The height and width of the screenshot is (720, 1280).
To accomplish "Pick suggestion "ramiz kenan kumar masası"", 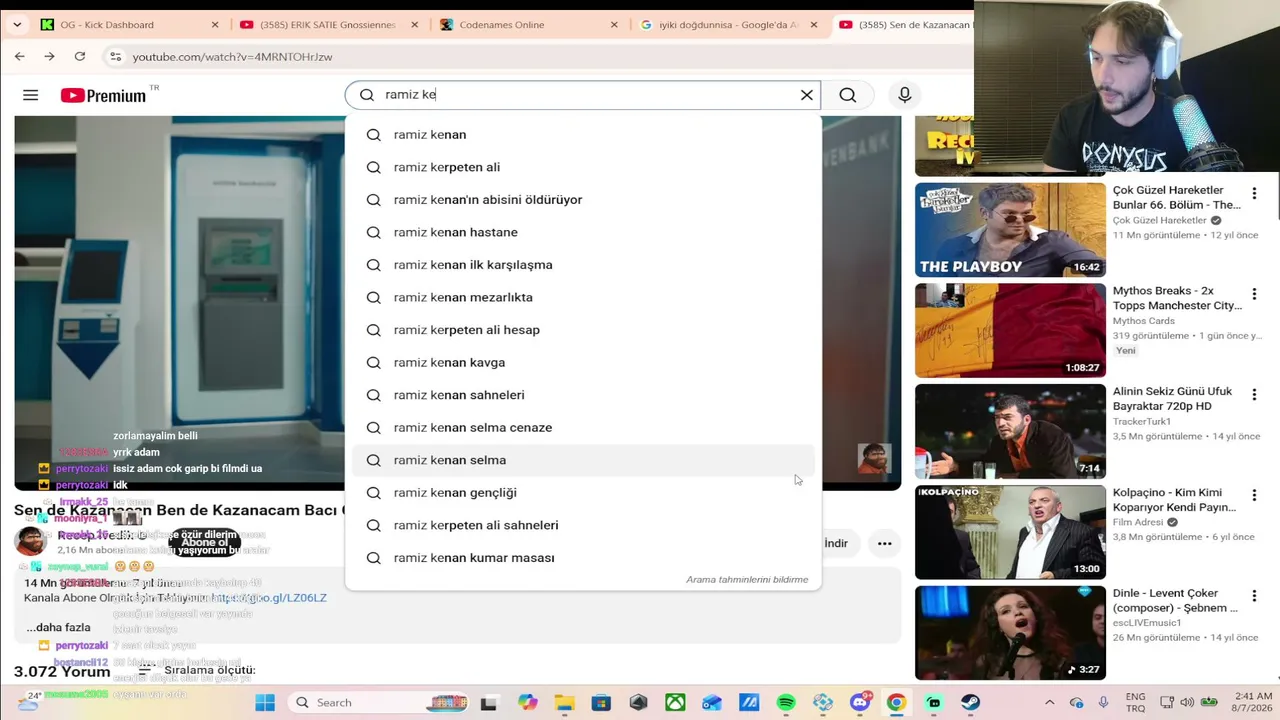I will pyautogui.click(x=583, y=558).
